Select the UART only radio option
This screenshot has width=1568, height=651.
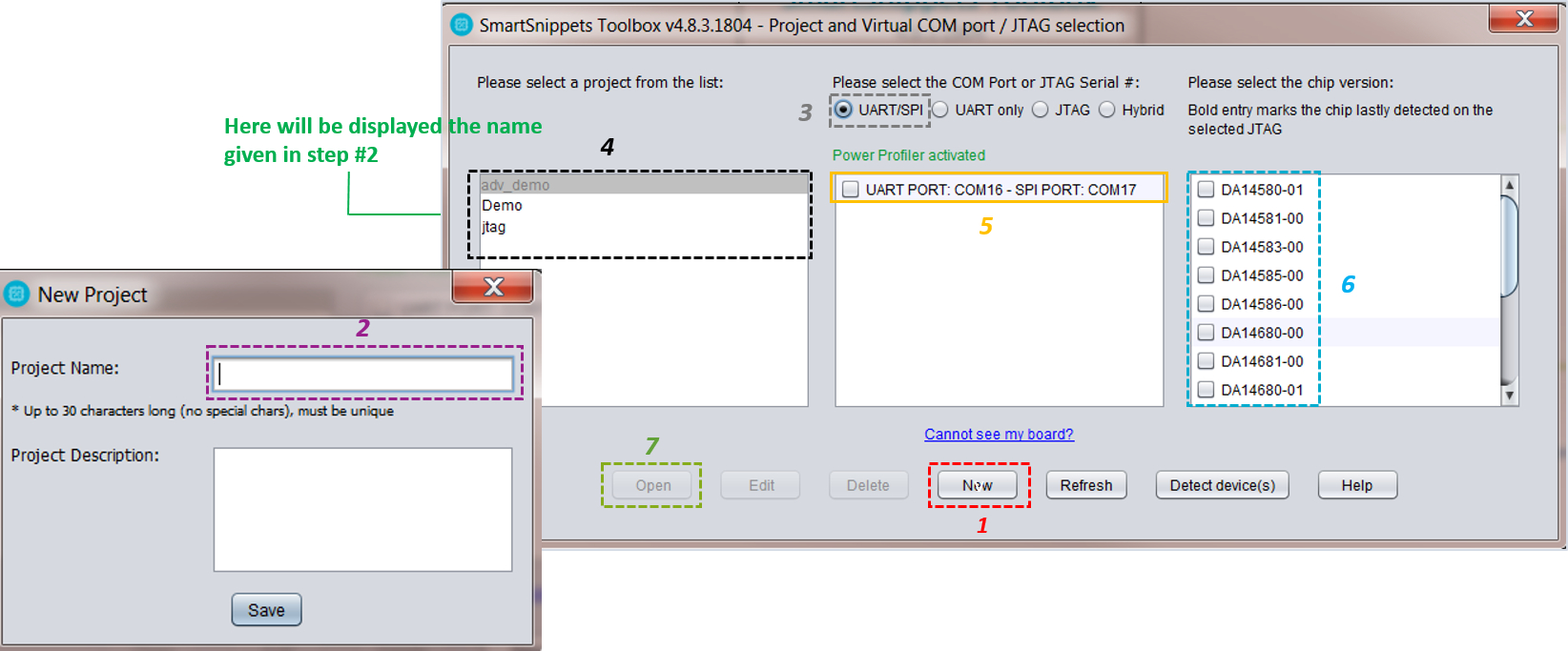[940, 110]
